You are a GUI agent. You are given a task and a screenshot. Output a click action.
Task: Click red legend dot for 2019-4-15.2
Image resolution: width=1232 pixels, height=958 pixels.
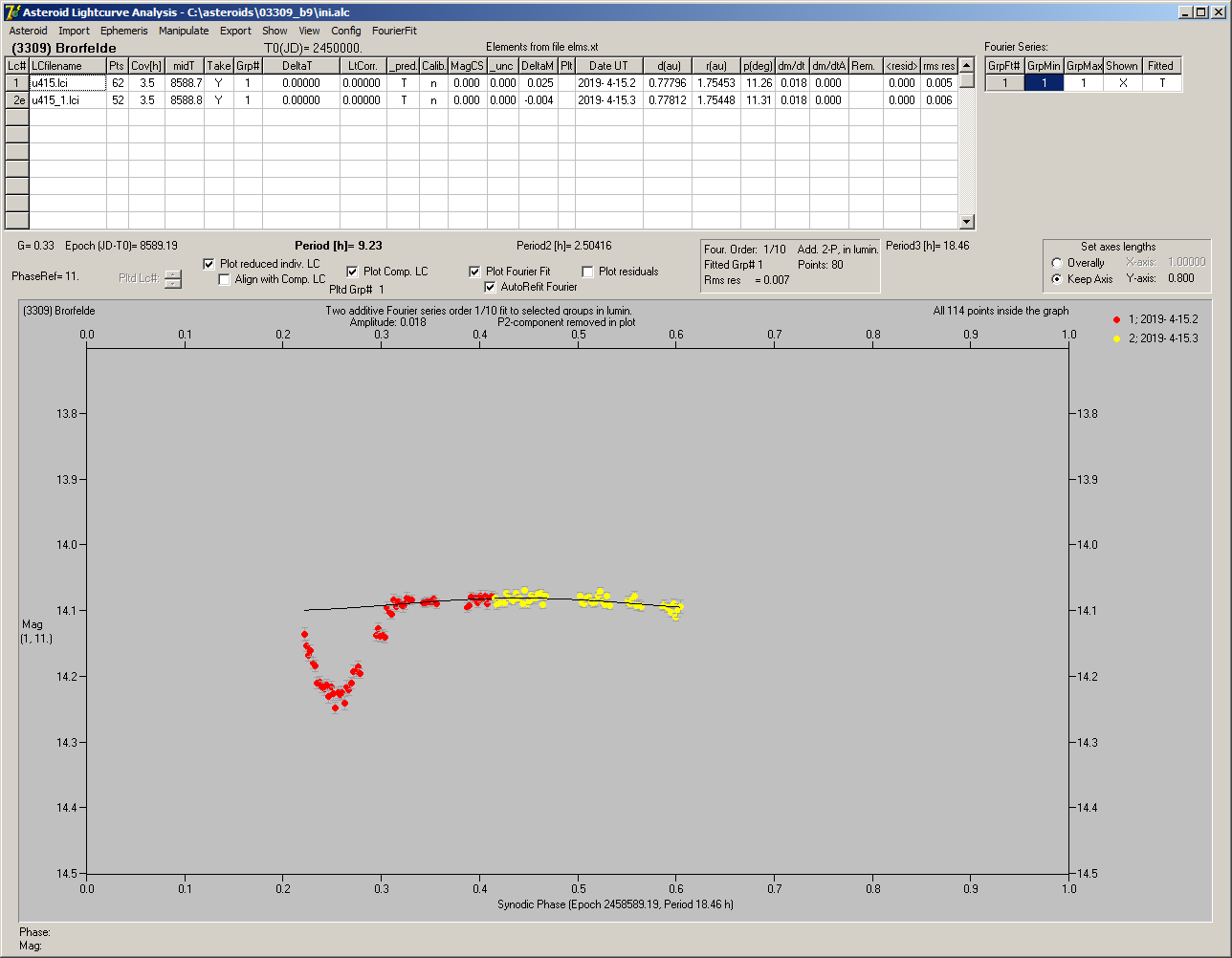click(x=1117, y=319)
